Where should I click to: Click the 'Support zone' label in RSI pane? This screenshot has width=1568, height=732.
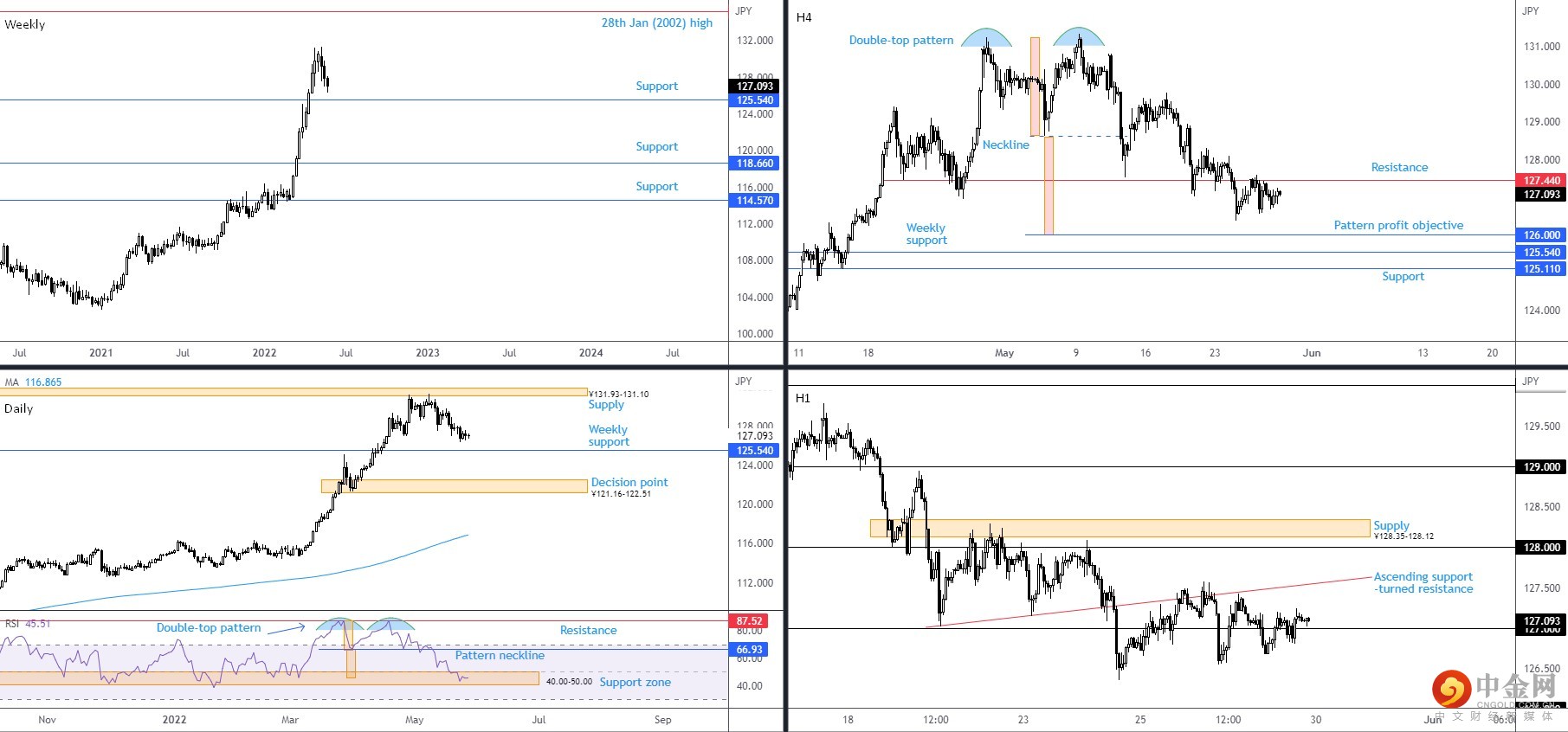pos(635,682)
